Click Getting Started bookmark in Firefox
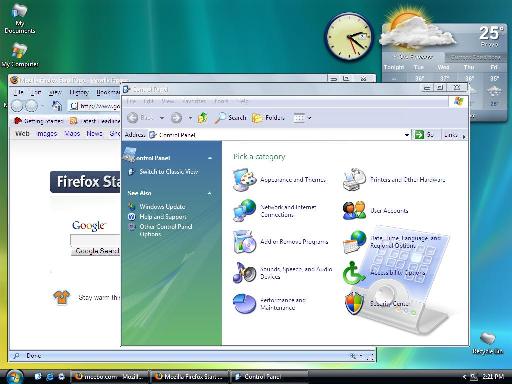 click(x=38, y=121)
